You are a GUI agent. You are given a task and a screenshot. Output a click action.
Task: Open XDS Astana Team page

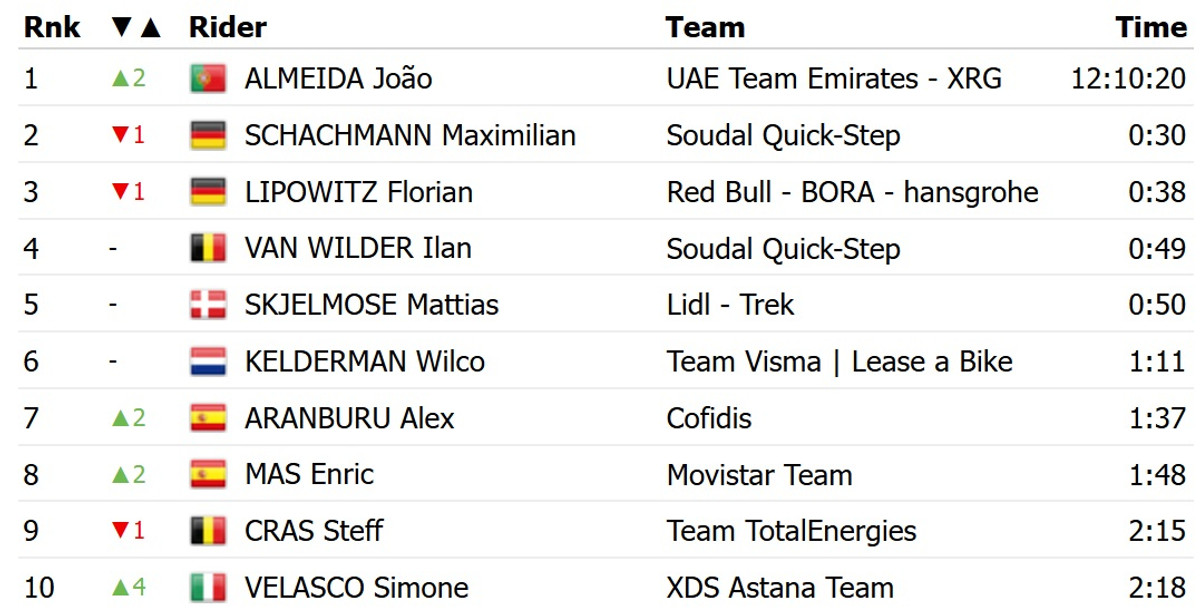[x=780, y=588]
